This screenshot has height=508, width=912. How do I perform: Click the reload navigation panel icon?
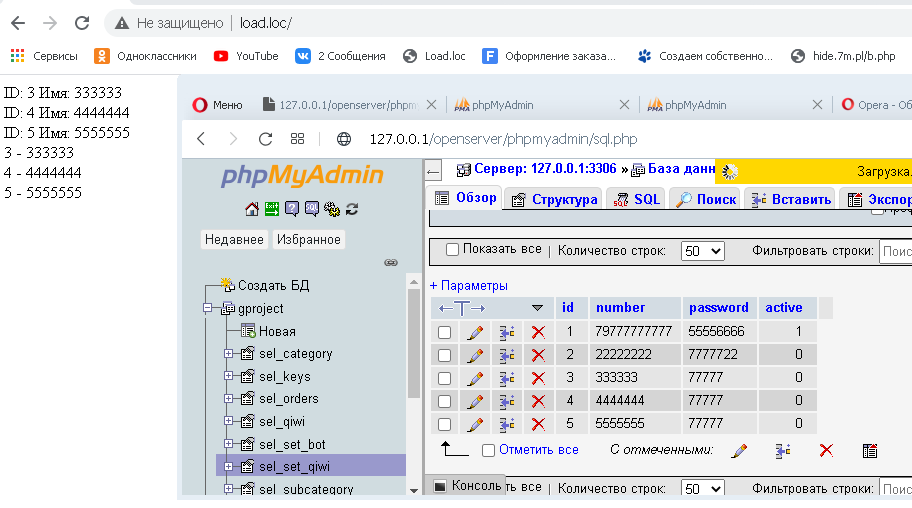click(x=352, y=209)
